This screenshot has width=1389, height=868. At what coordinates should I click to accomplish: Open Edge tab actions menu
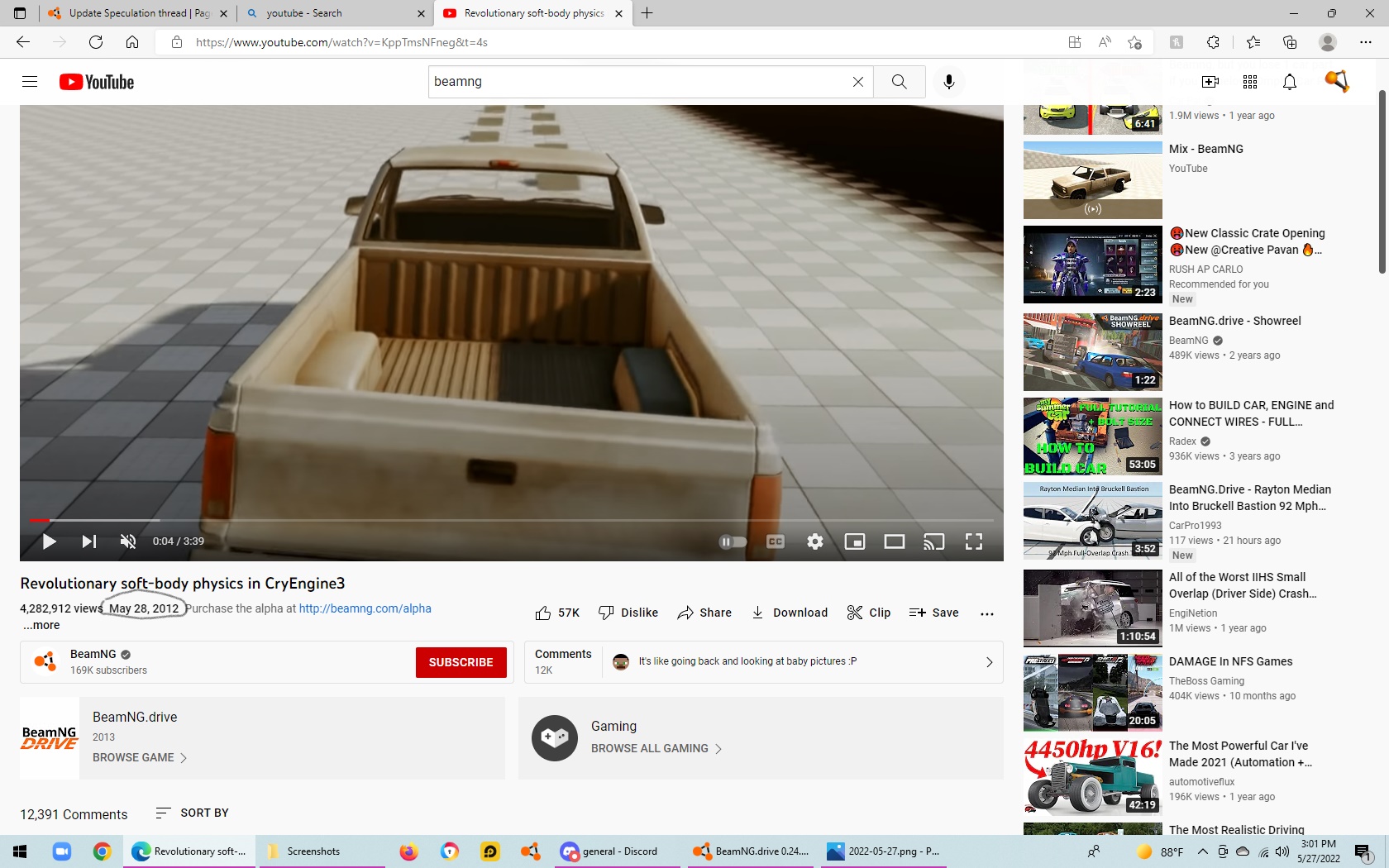pyautogui.click(x=20, y=13)
